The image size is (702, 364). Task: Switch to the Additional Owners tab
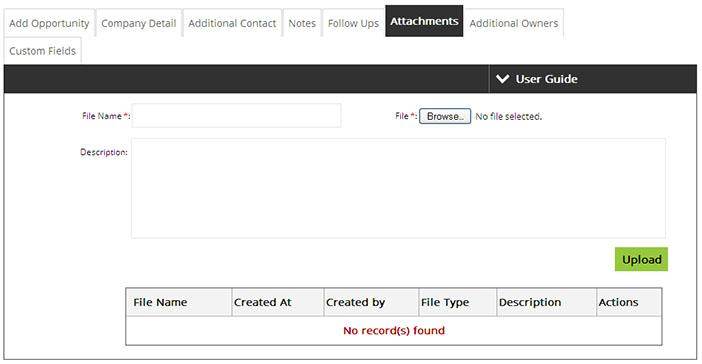coord(514,23)
